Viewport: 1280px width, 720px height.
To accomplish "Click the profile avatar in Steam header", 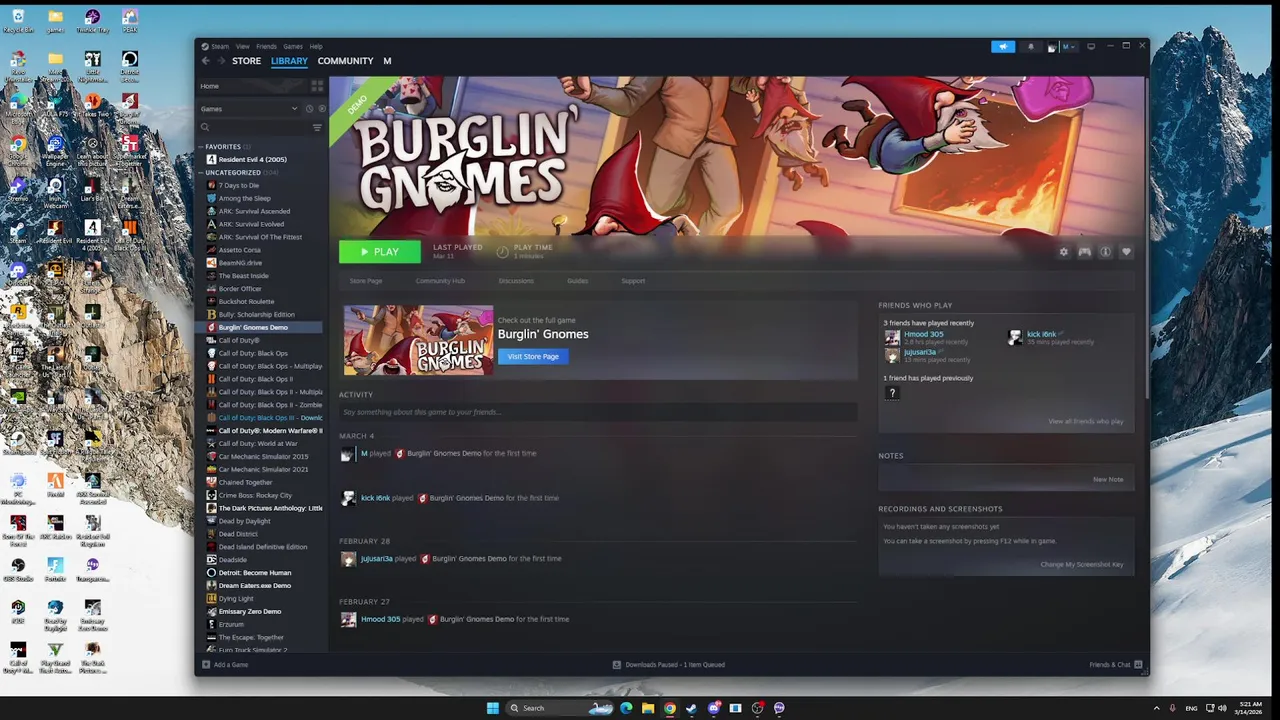I will click(x=1052, y=46).
